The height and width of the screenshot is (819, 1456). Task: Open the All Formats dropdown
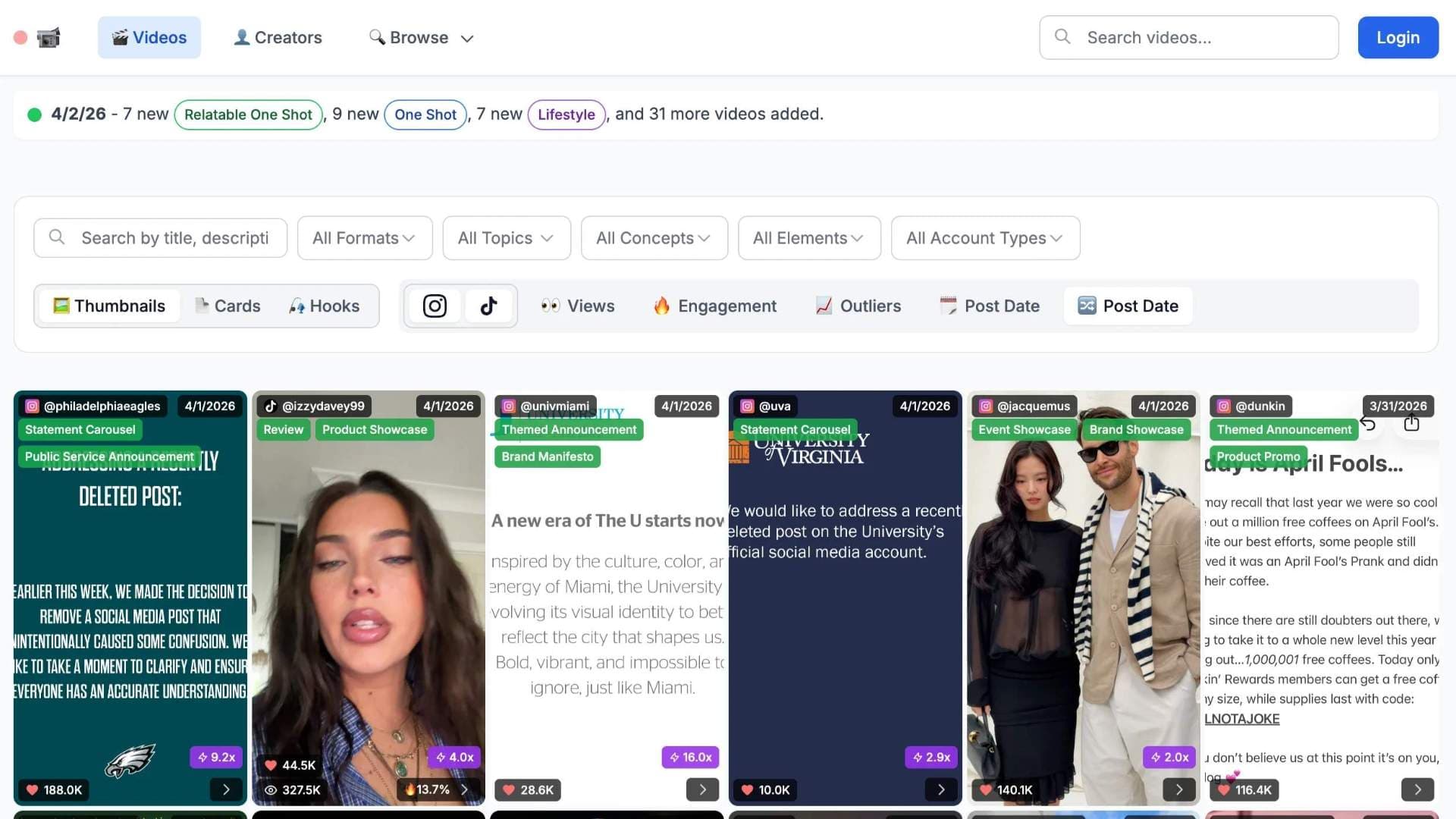coord(365,237)
